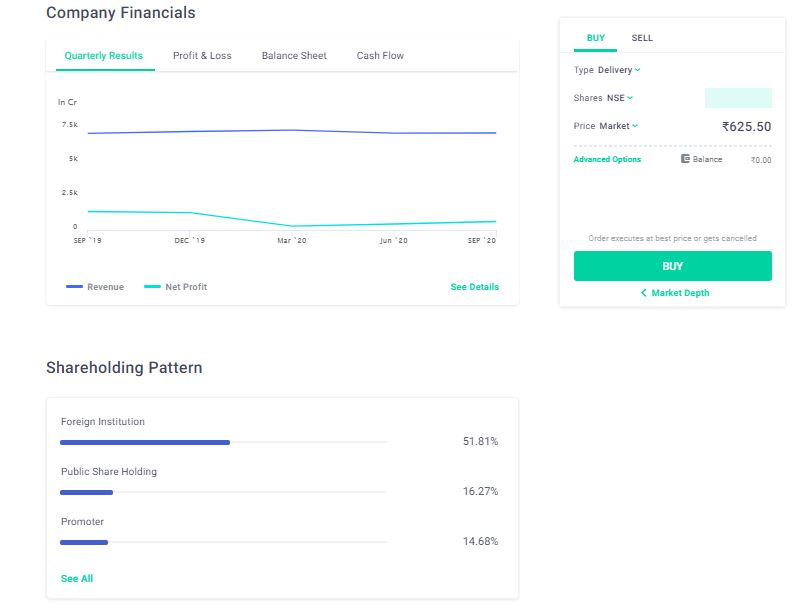Click See Details for financials
807x614 pixels.
point(474,286)
